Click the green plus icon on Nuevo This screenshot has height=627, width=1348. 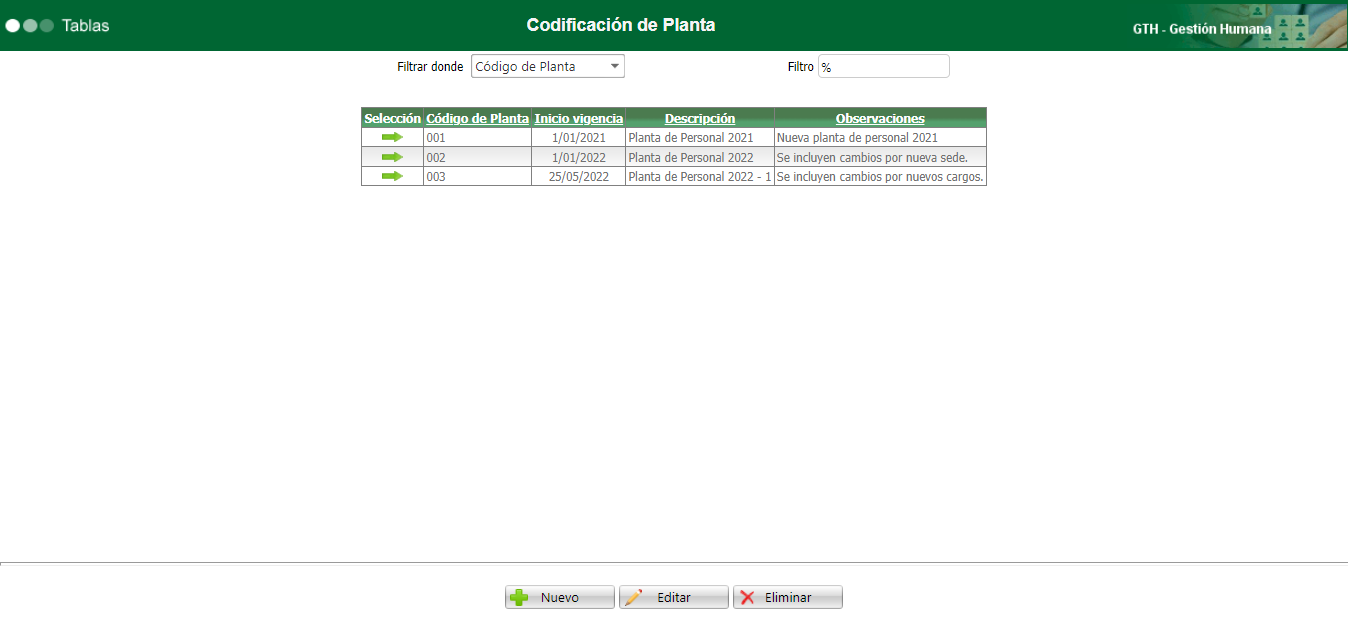click(x=518, y=596)
